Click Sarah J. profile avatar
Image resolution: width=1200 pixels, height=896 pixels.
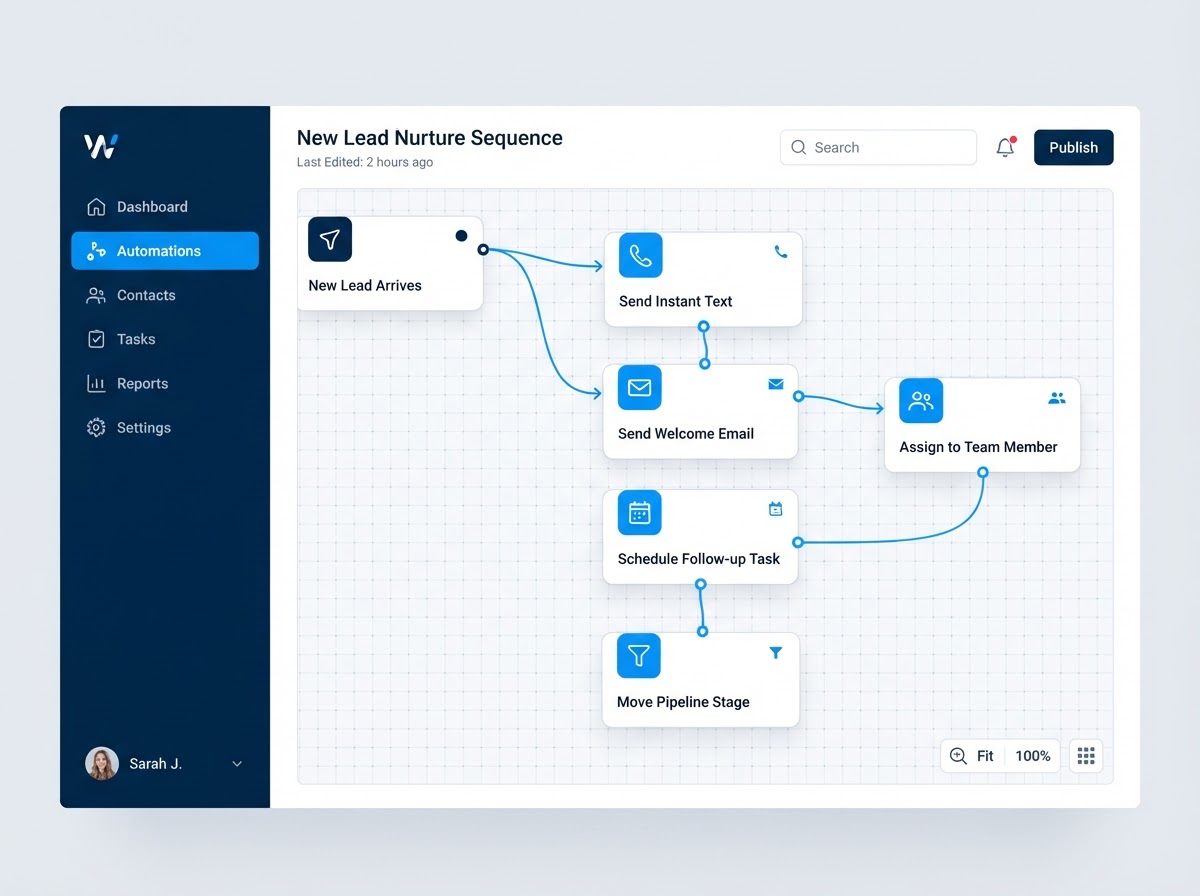102,764
